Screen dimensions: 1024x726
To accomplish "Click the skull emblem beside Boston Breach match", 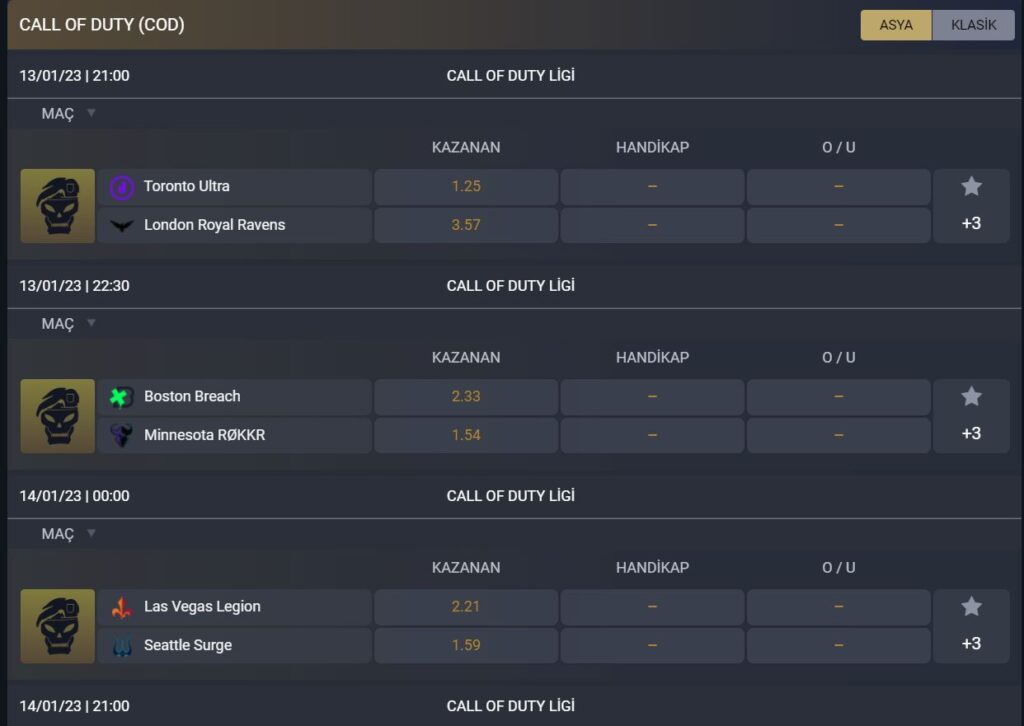I will click(x=57, y=416).
